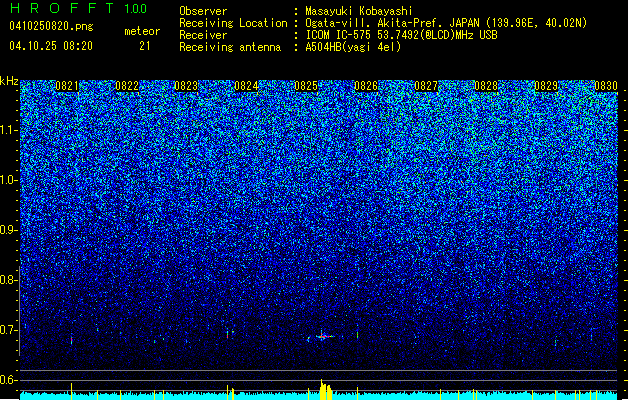Screen dimensions: 629x400
Task: Click the 0.8 frequency axis label
Action: (x=7, y=280)
